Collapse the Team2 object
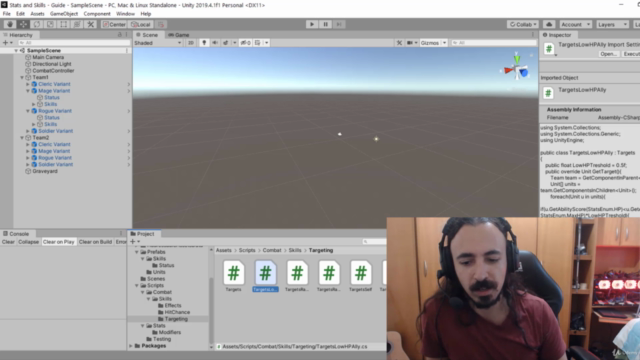Viewport: 640px width, 360px height. click(x=22, y=138)
